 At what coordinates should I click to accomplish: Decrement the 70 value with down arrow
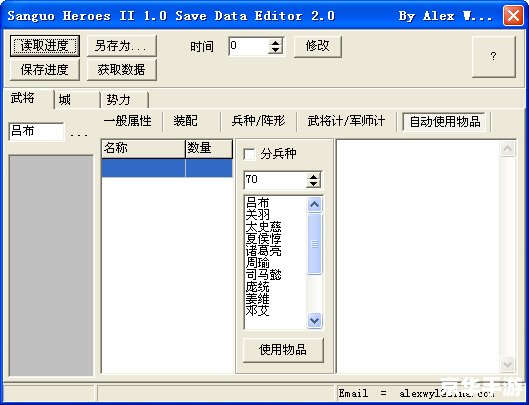pyautogui.click(x=314, y=184)
